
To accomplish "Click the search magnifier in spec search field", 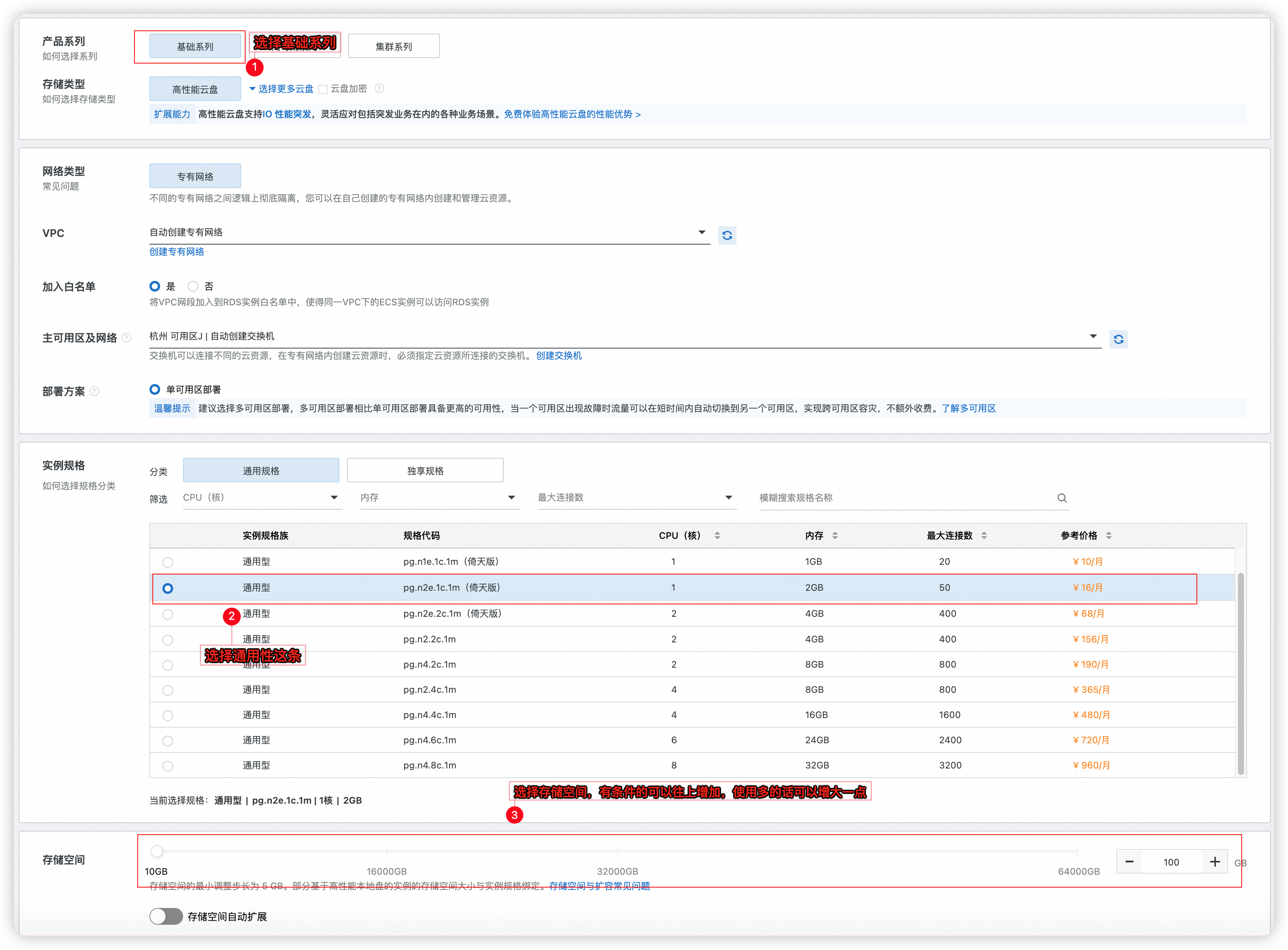I will (x=1061, y=498).
